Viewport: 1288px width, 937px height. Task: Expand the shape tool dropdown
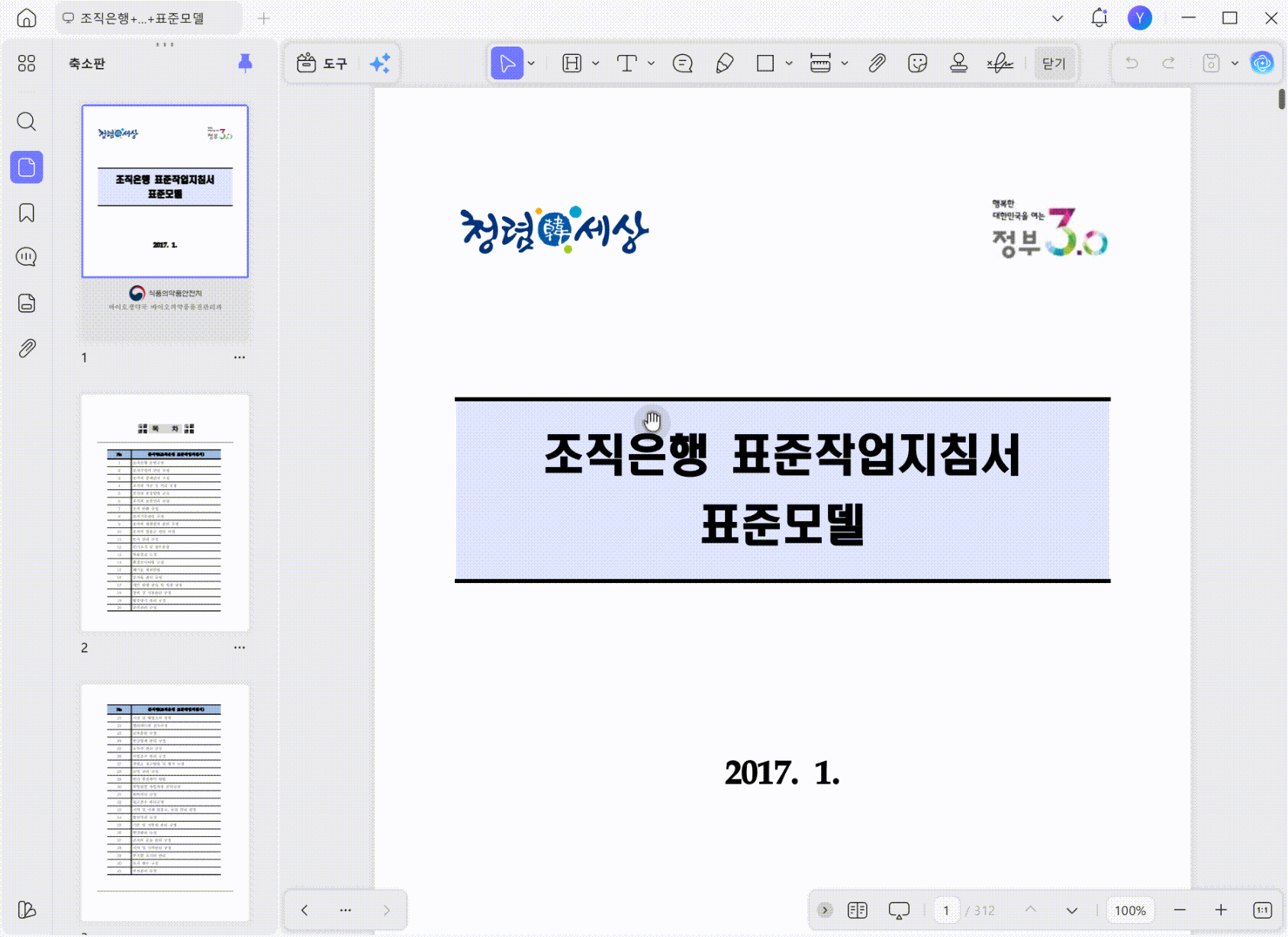789,63
